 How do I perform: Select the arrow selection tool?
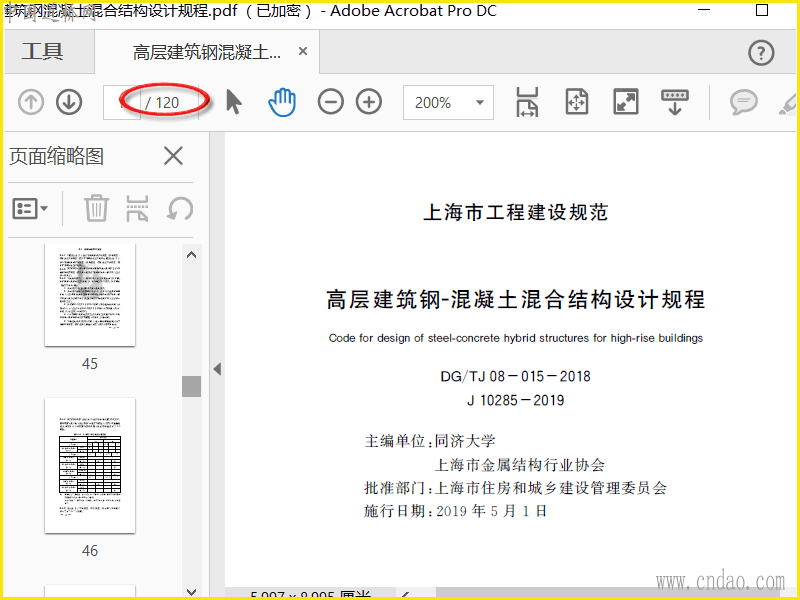pyautogui.click(x=234, y=102)
